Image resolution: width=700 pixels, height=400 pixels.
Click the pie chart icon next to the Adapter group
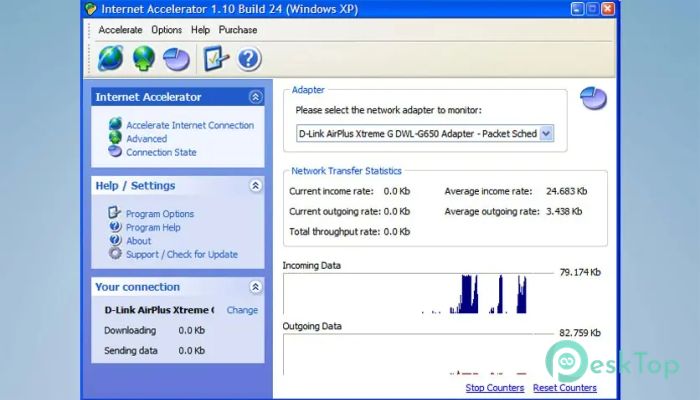click(x=593, y=98)
